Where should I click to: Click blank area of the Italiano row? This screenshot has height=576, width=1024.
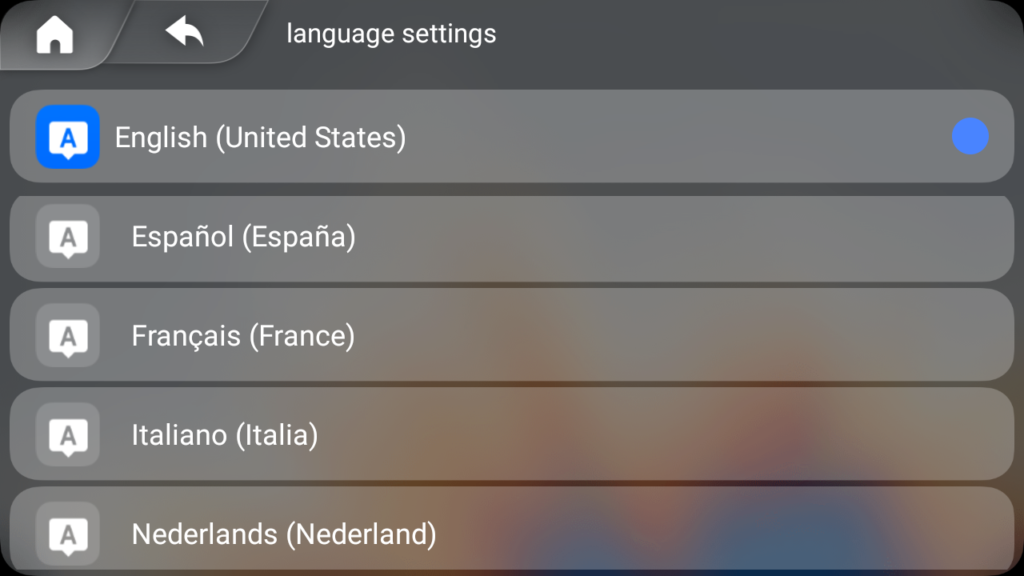click(x=666, y=435)
